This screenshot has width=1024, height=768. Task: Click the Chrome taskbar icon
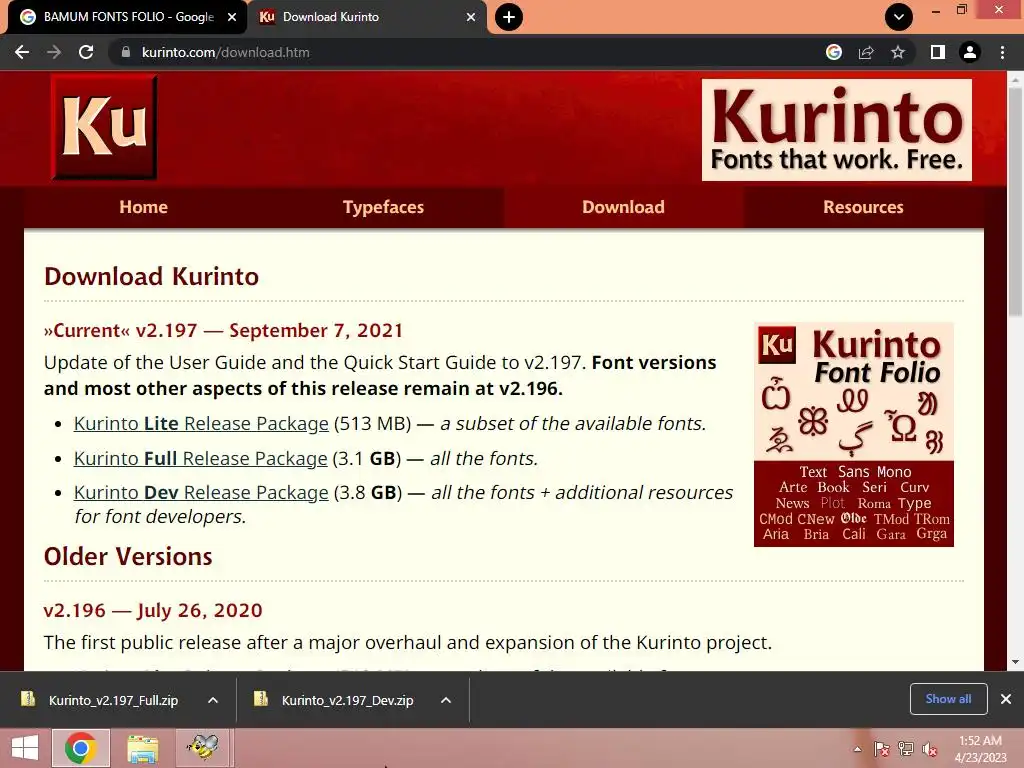pos(80,748)
